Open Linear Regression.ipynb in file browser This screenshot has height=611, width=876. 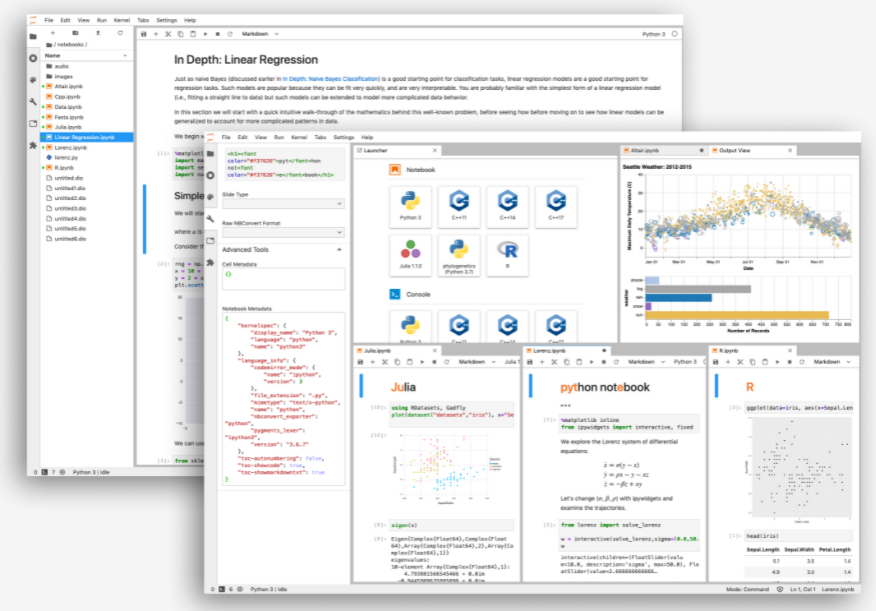click(84, 136)
